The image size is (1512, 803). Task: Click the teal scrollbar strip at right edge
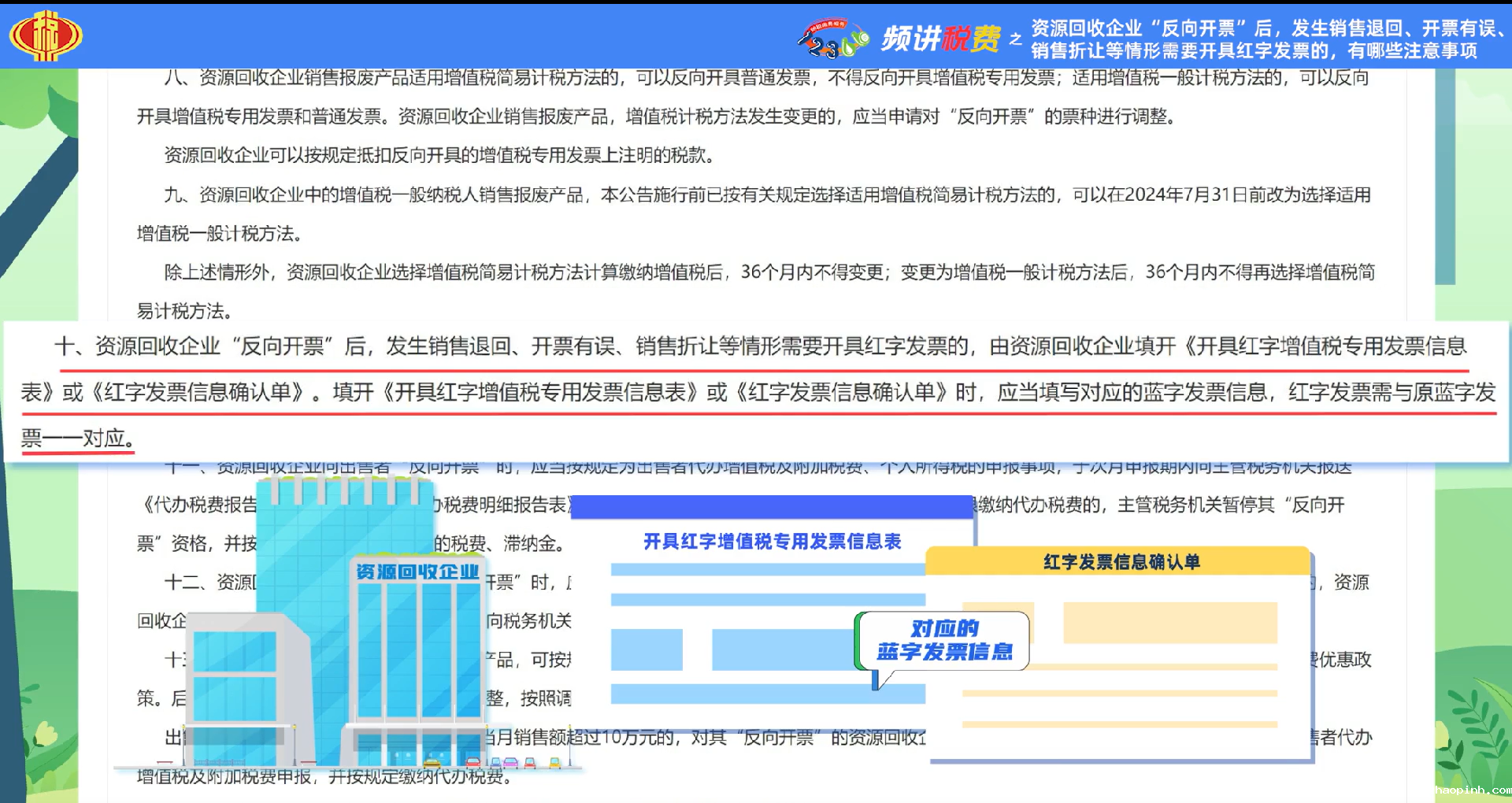coord(1444,177)
